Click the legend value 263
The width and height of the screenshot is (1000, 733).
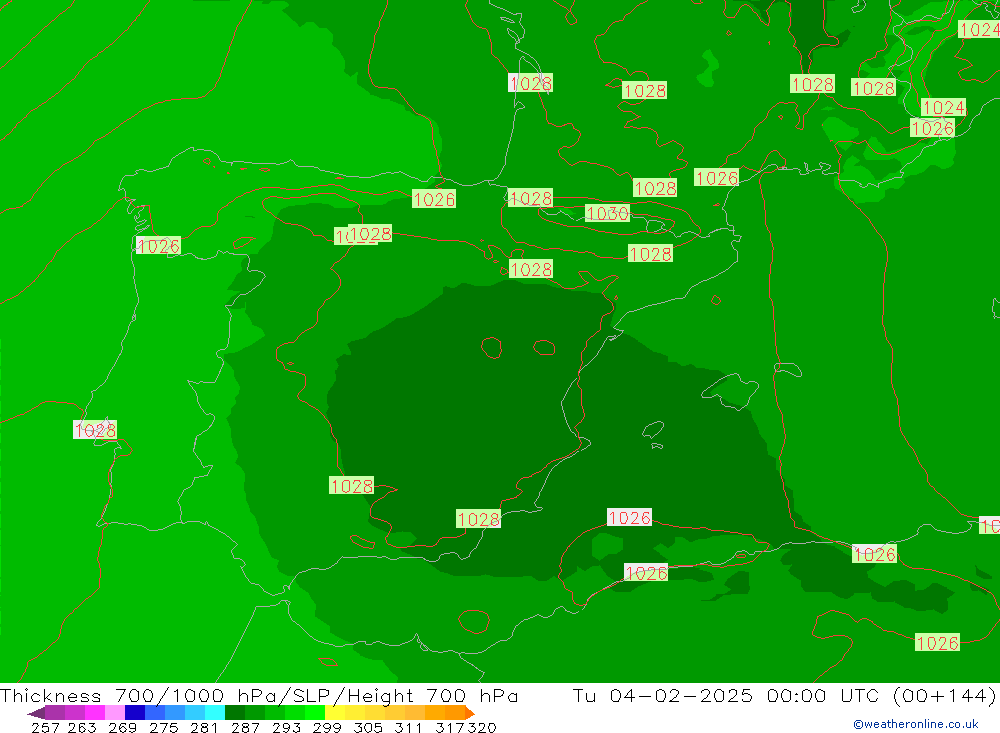tap(82, 727)
